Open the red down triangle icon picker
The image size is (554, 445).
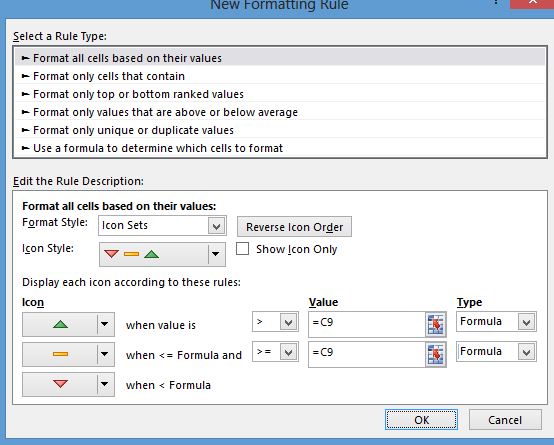(68, 384)
